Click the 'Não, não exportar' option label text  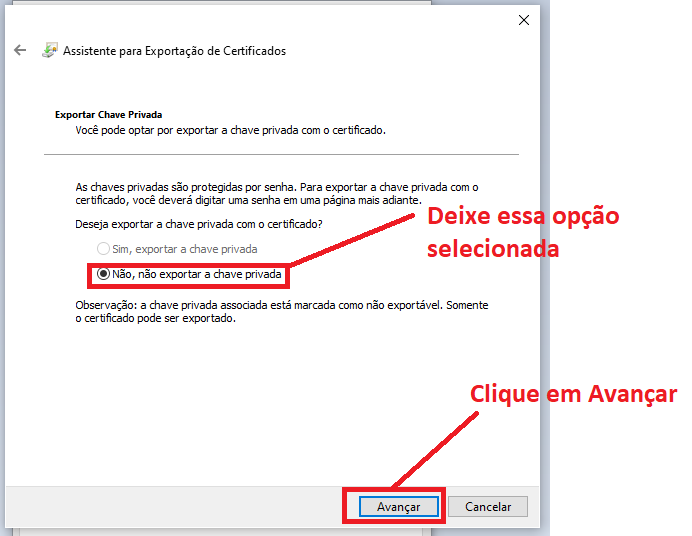pyautogui.click(x=197, y=273)
